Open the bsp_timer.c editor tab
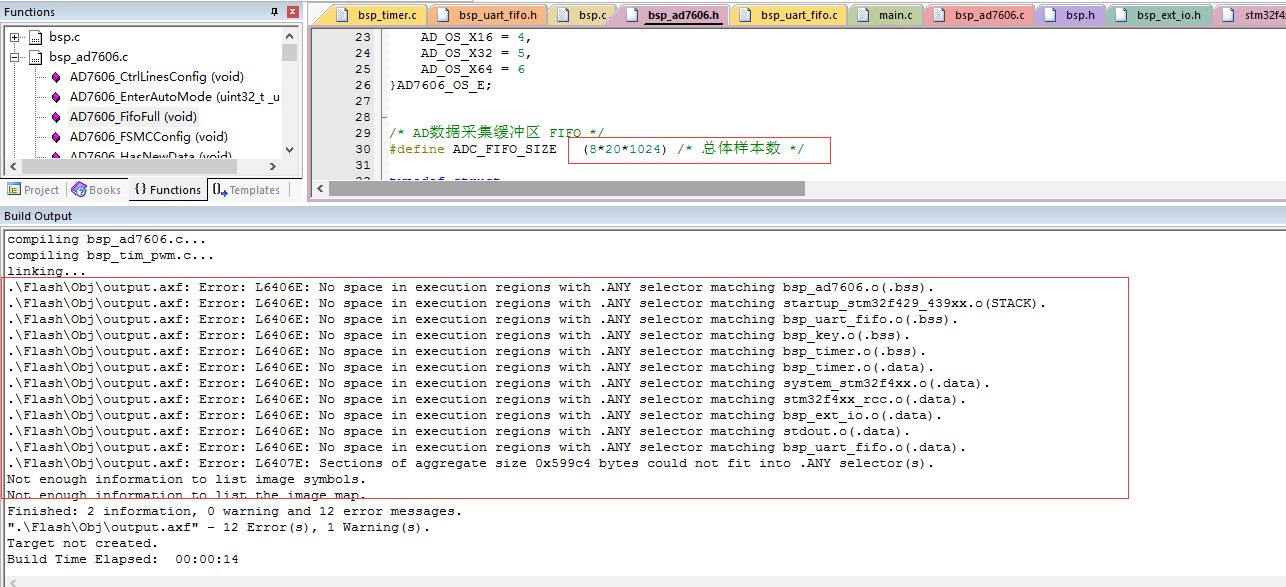The image size is (1286, 587). point(378,15)
